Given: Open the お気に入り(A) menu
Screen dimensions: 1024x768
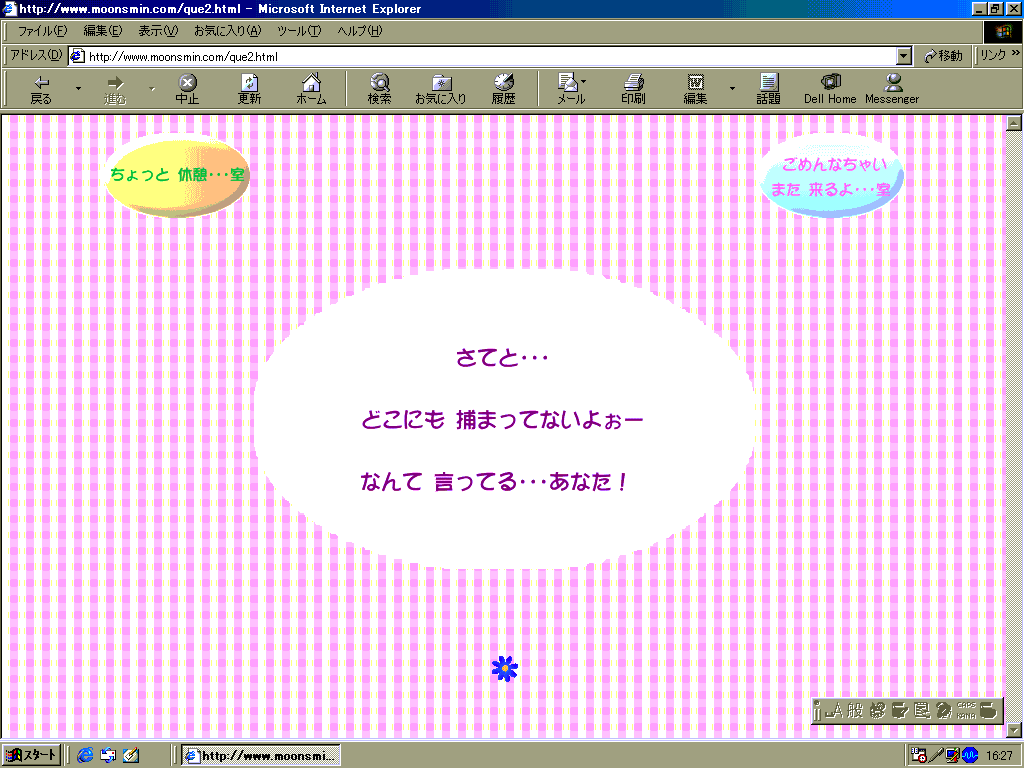Looking at the screenshot, I should point(227,31).
